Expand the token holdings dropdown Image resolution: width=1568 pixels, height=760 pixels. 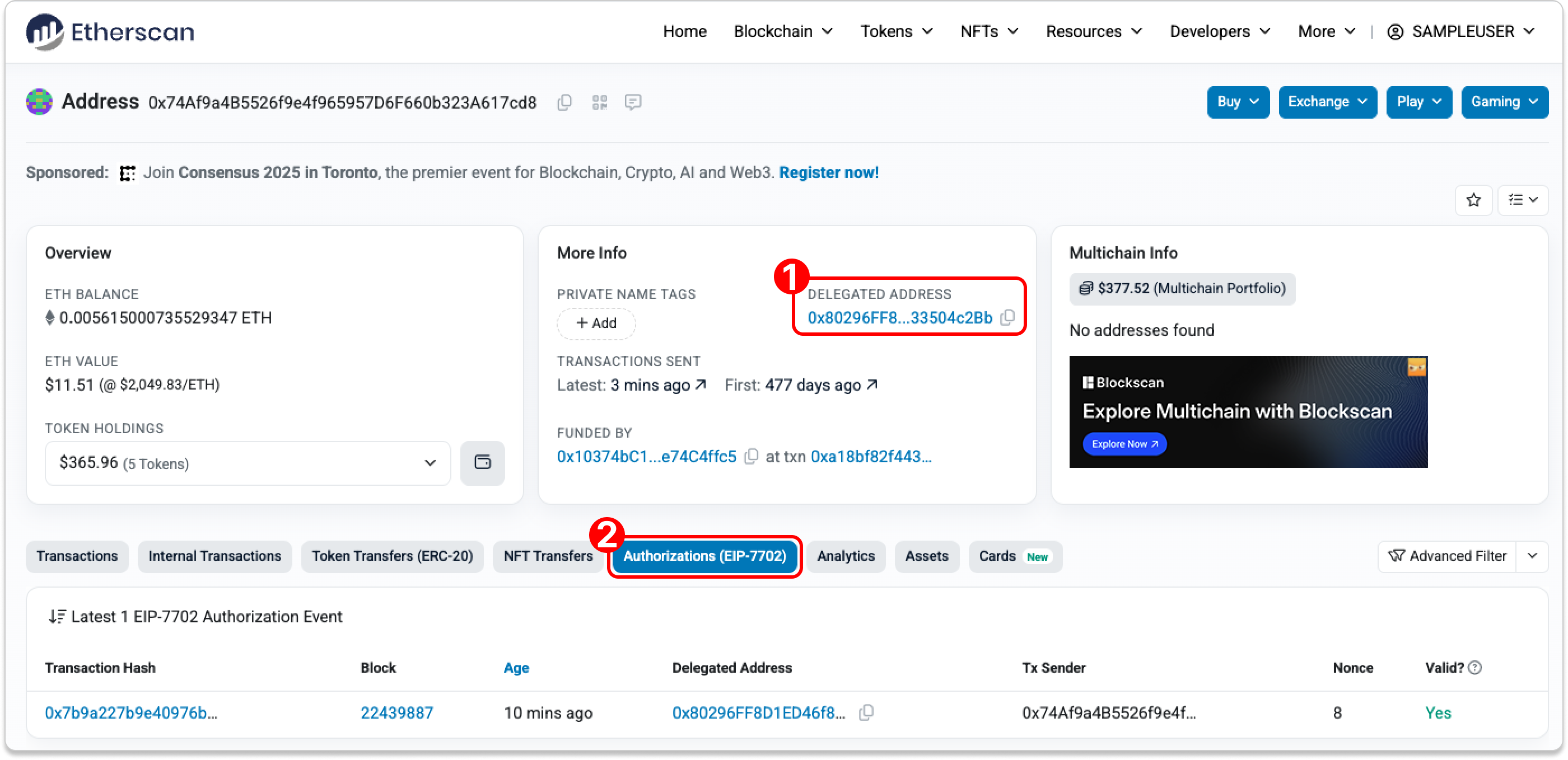pyautogui.click(x=430, y=462)
